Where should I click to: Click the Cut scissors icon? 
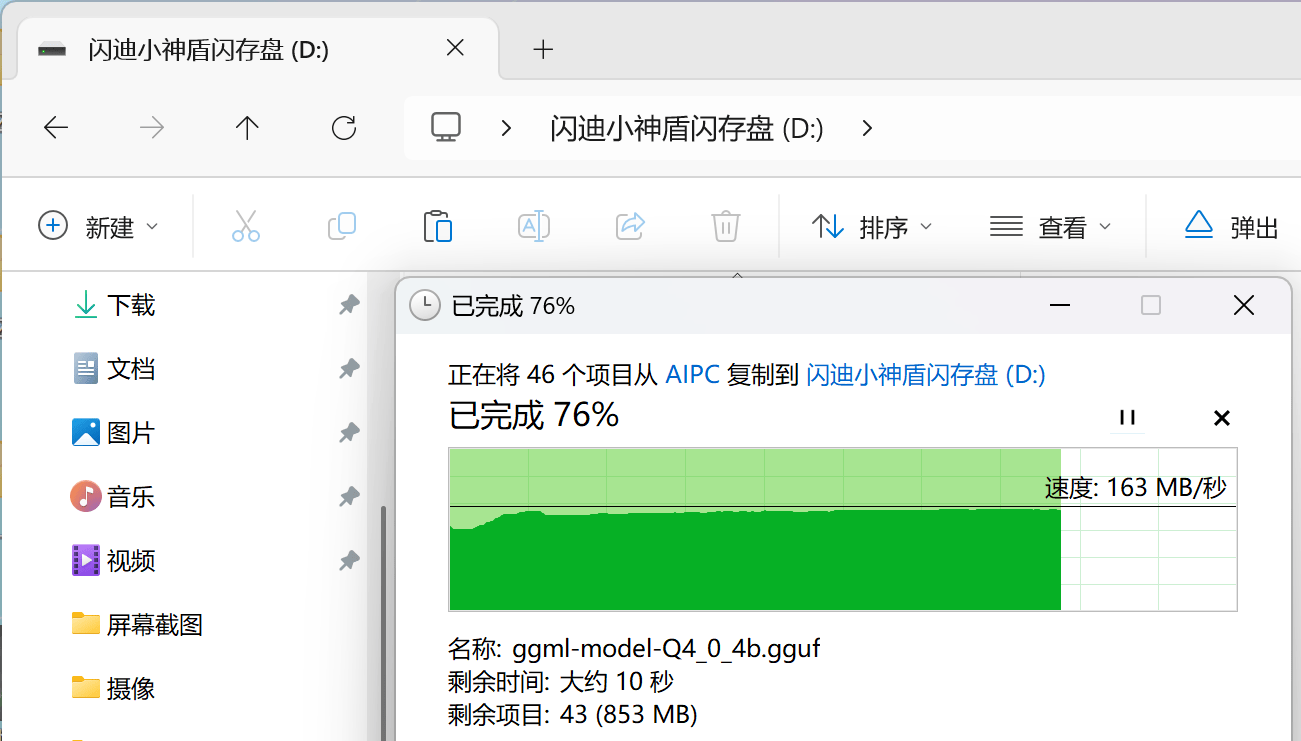click(245, 227)
